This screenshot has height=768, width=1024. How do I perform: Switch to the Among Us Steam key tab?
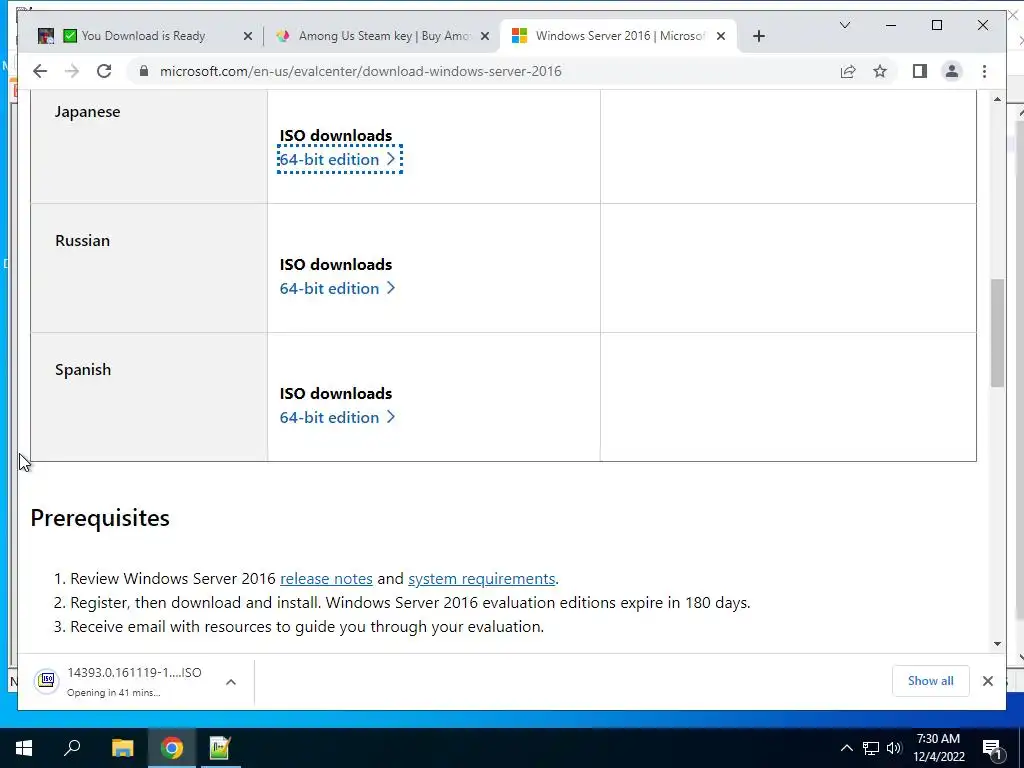coord(382,36)
